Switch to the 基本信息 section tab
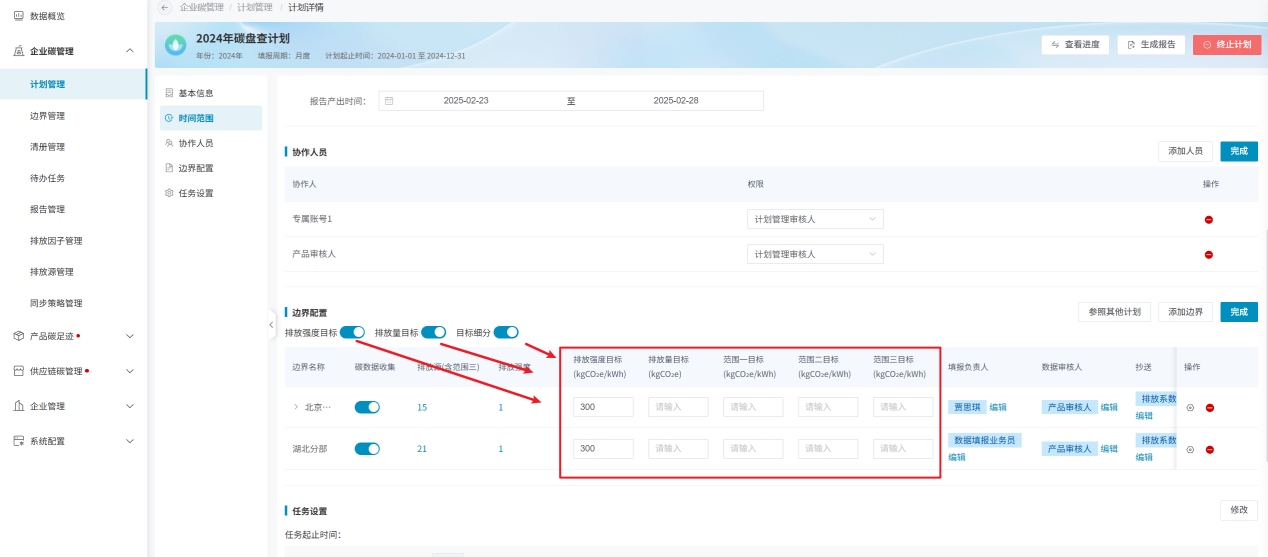The height and width of the screenshot is (557, 1268). tap(195, 93)
